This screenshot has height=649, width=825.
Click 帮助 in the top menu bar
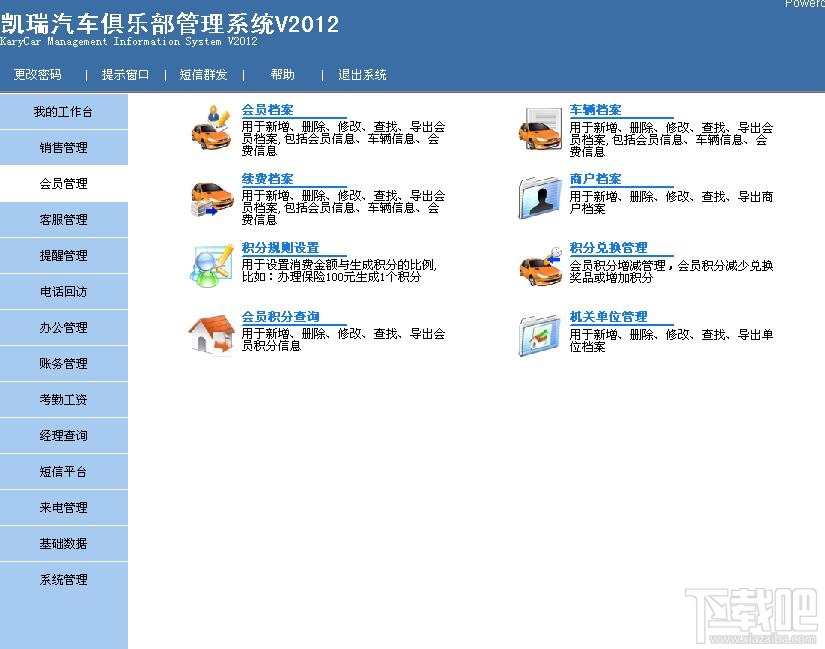283,74
